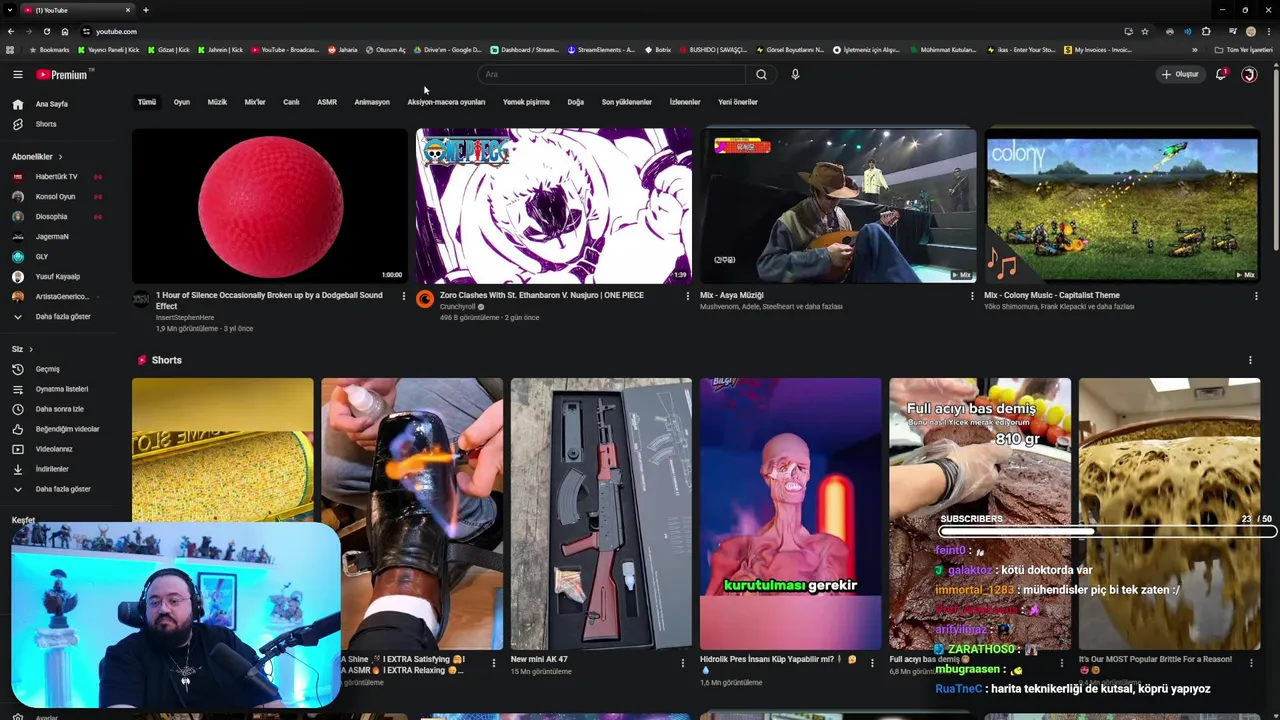Select the Mix'ler filter chip
The height and width of the screenshot is (720, 1280).
click(x=255, y=102)
